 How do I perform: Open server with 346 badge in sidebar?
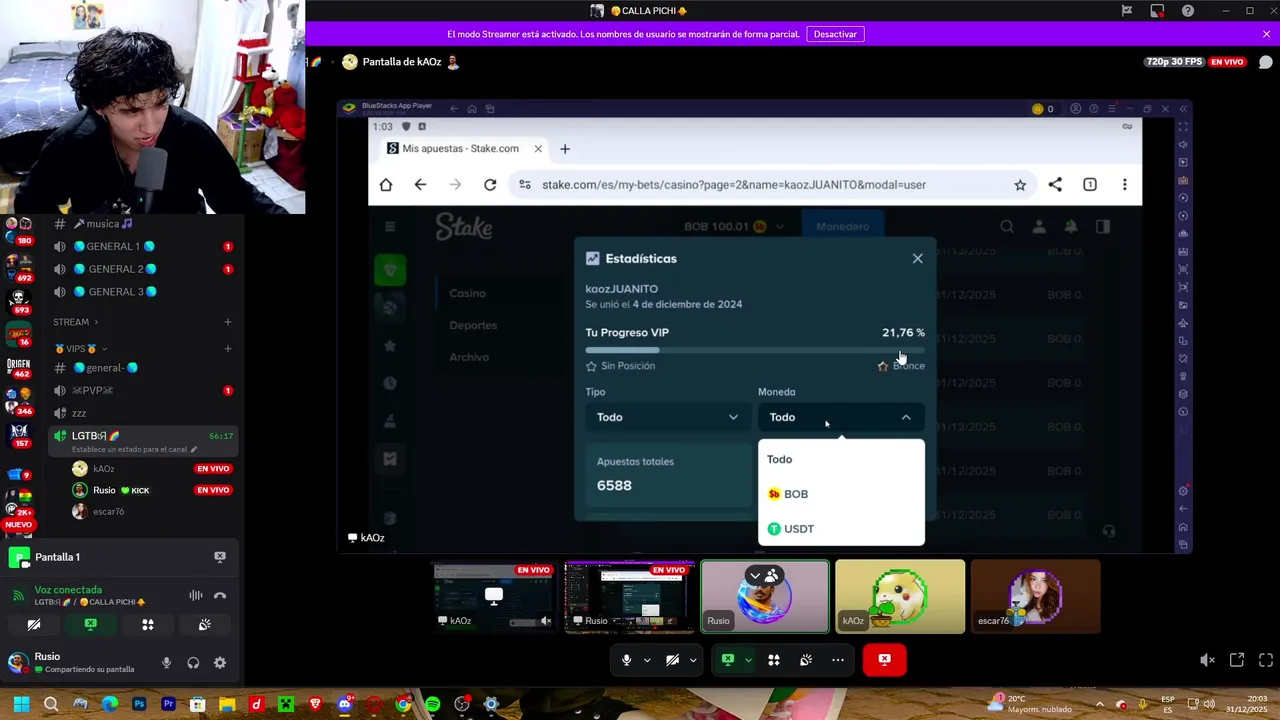pyautogui.click(x=18, y=400)
